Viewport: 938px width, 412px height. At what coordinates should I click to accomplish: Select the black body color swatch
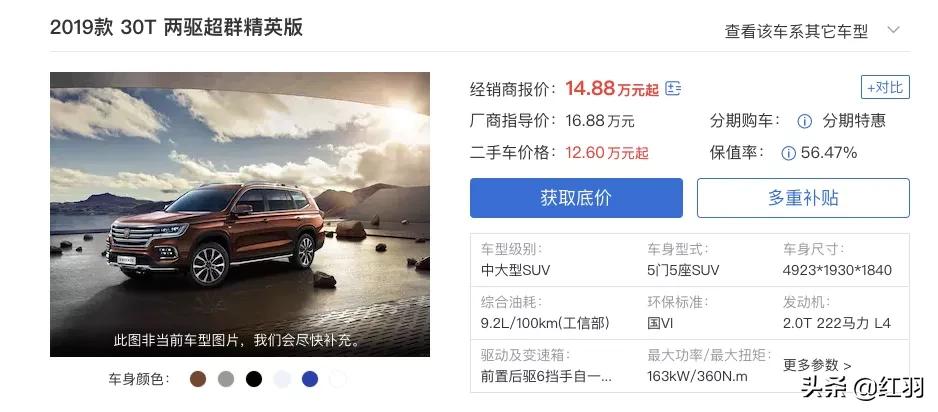[x=254, y=379]
